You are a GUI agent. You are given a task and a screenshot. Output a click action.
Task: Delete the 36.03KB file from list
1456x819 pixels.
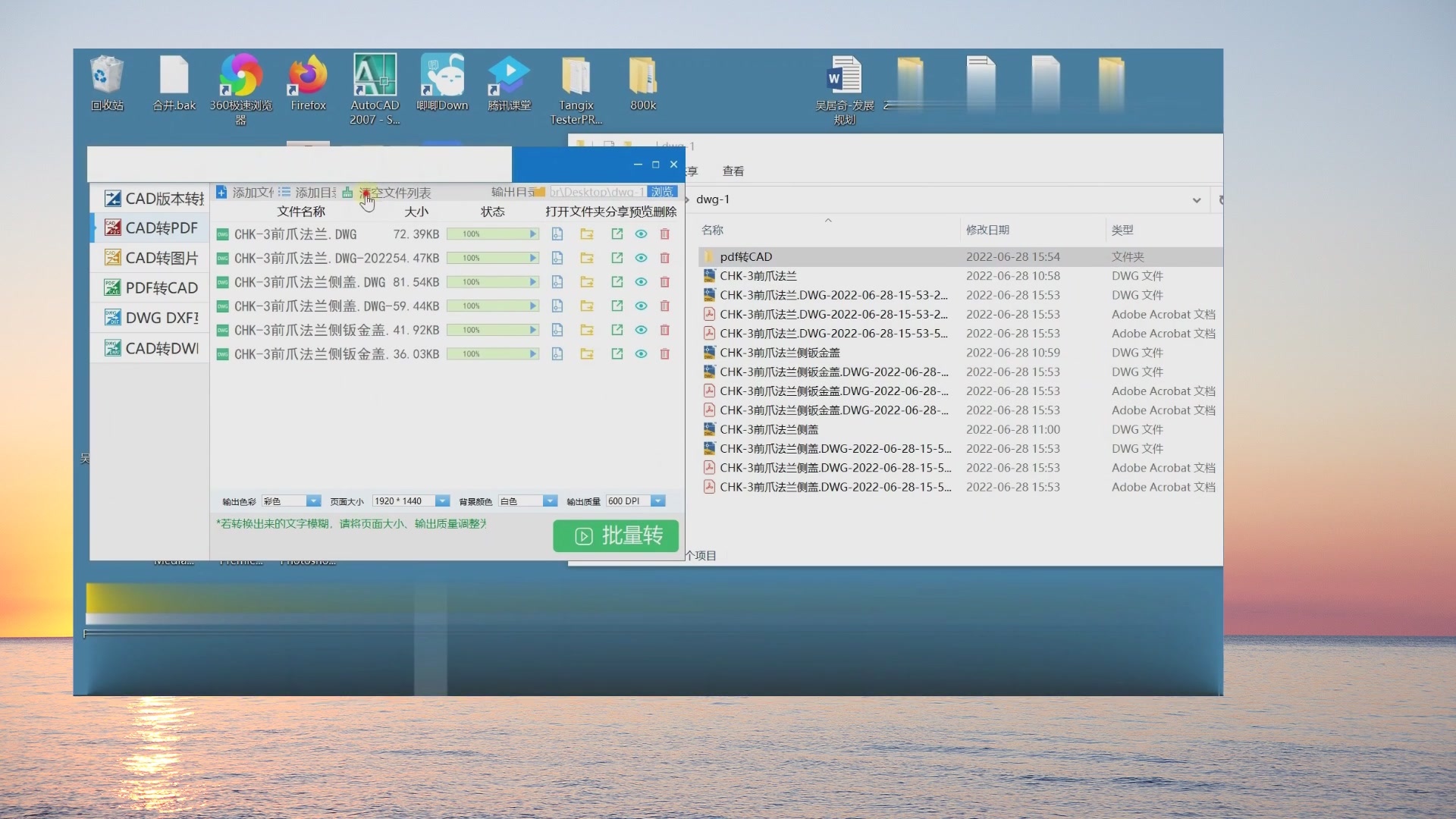(665, 354)
